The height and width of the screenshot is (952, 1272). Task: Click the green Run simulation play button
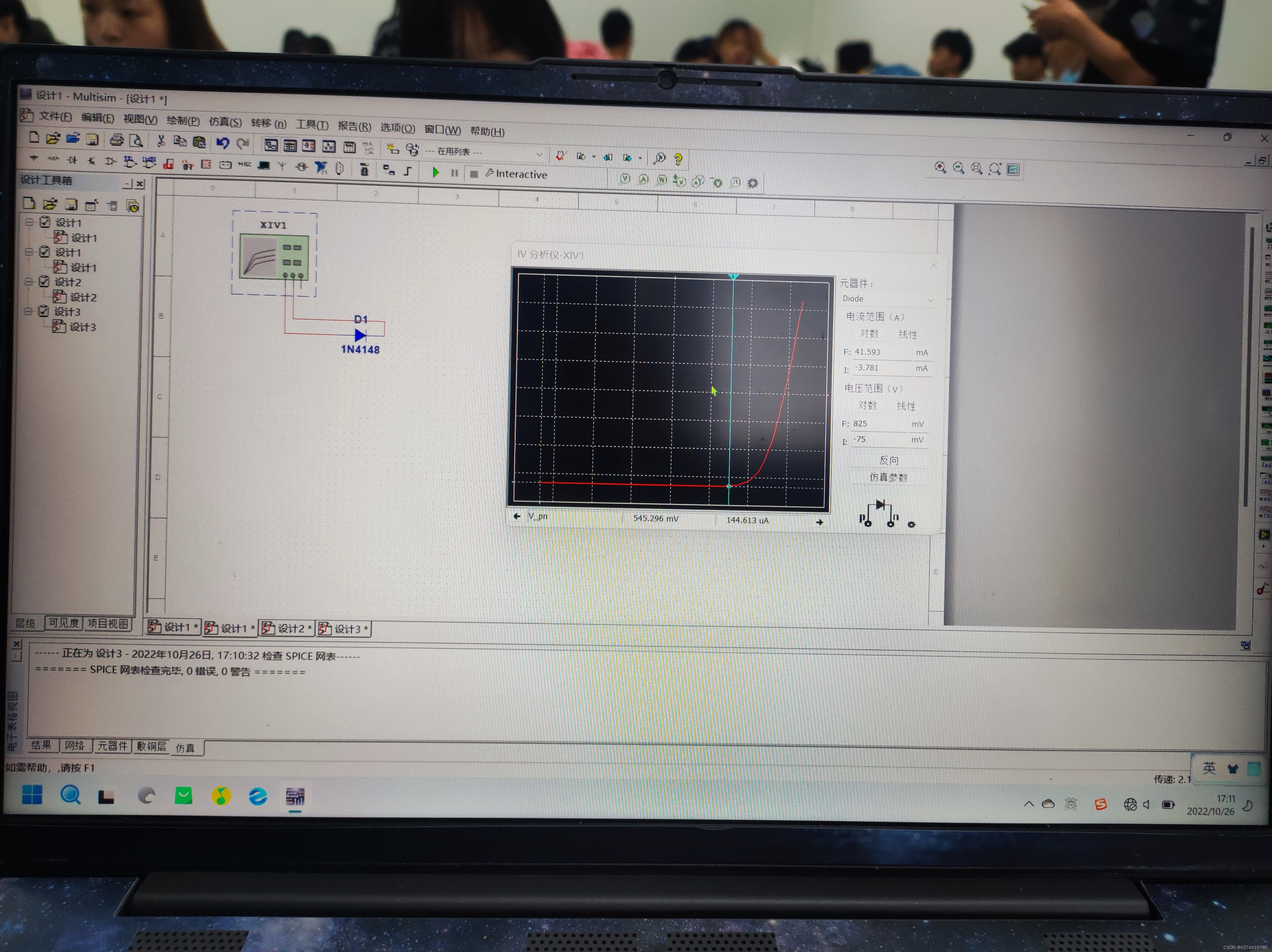pos(435,172)
